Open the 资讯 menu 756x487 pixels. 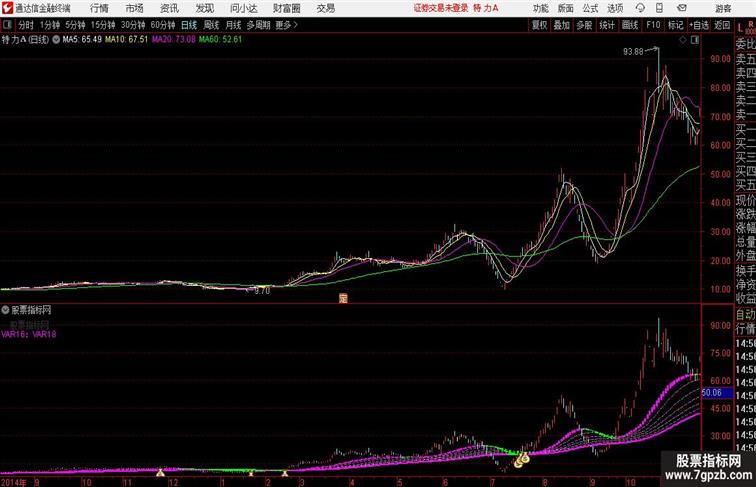[x=169, y=8]
